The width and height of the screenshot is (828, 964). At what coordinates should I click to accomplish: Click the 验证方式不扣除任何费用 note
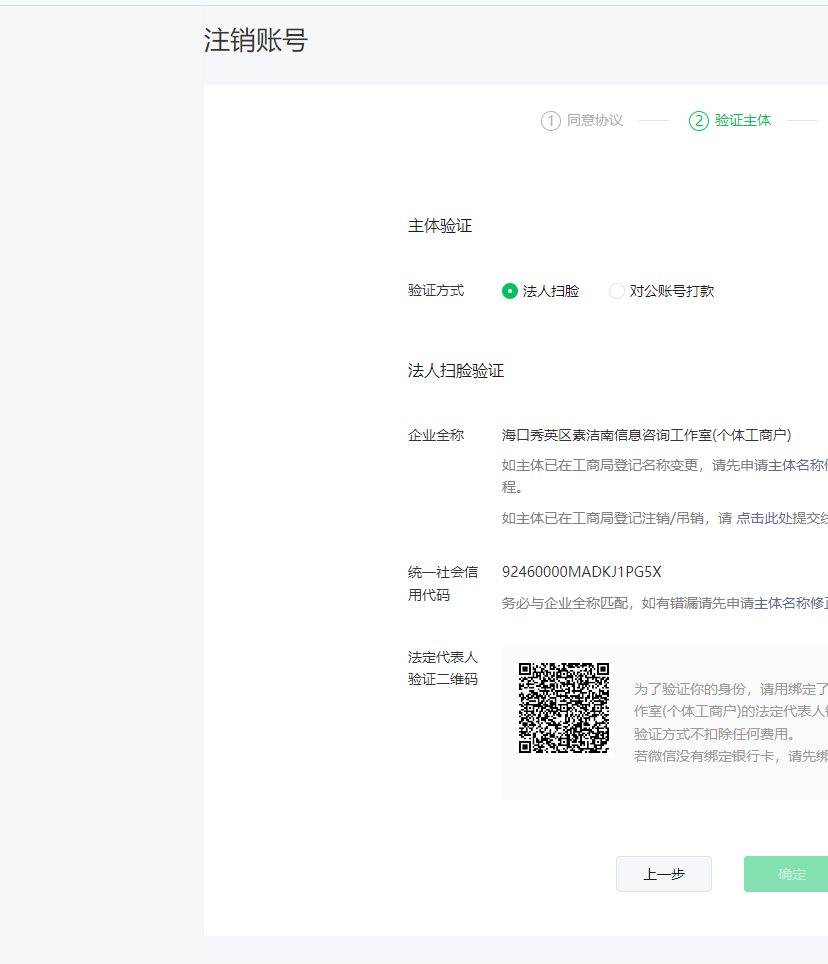click(715, 734)
